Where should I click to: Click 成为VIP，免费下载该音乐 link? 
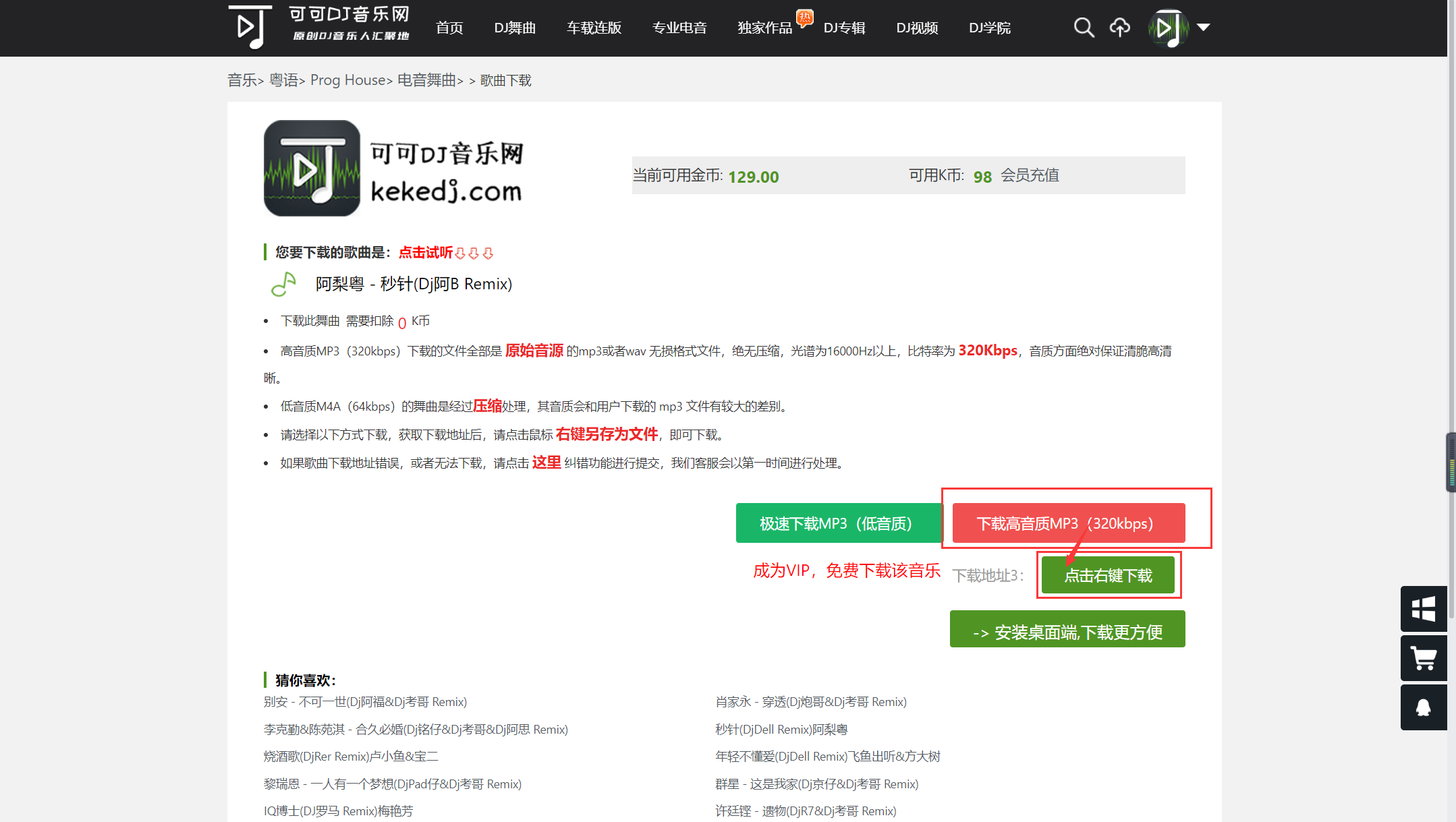click(x=847, y=570)
